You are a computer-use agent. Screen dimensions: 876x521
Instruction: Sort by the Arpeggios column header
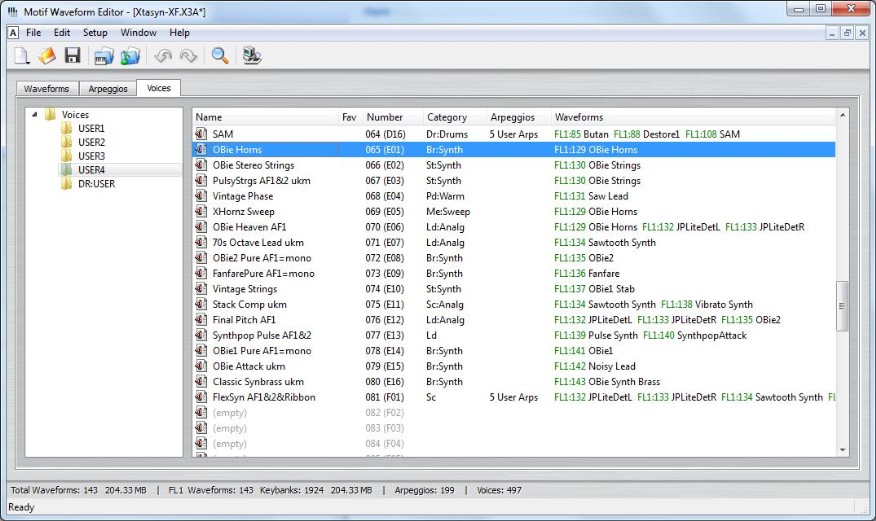518,117
